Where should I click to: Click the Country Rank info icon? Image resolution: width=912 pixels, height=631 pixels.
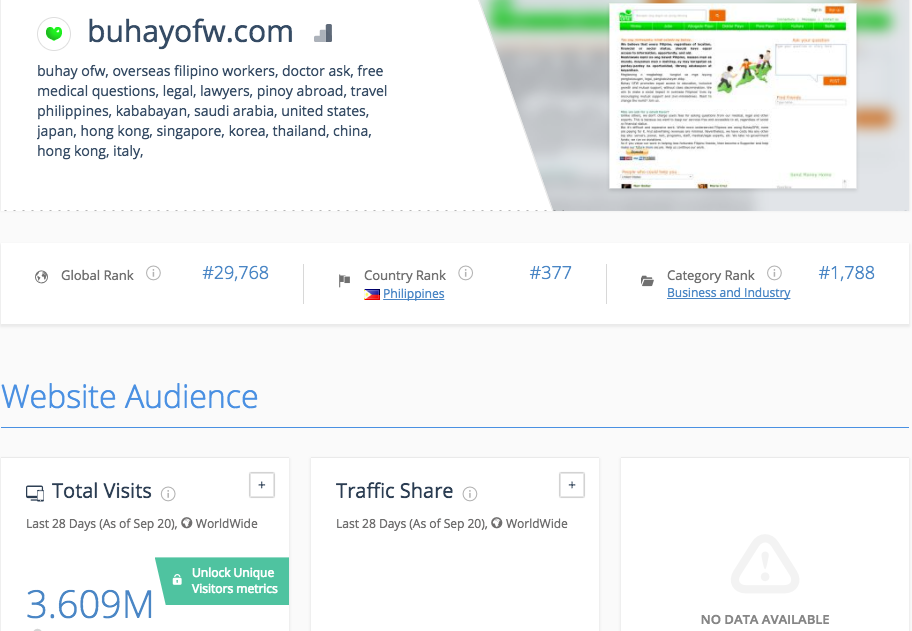(x=465, y=273)
